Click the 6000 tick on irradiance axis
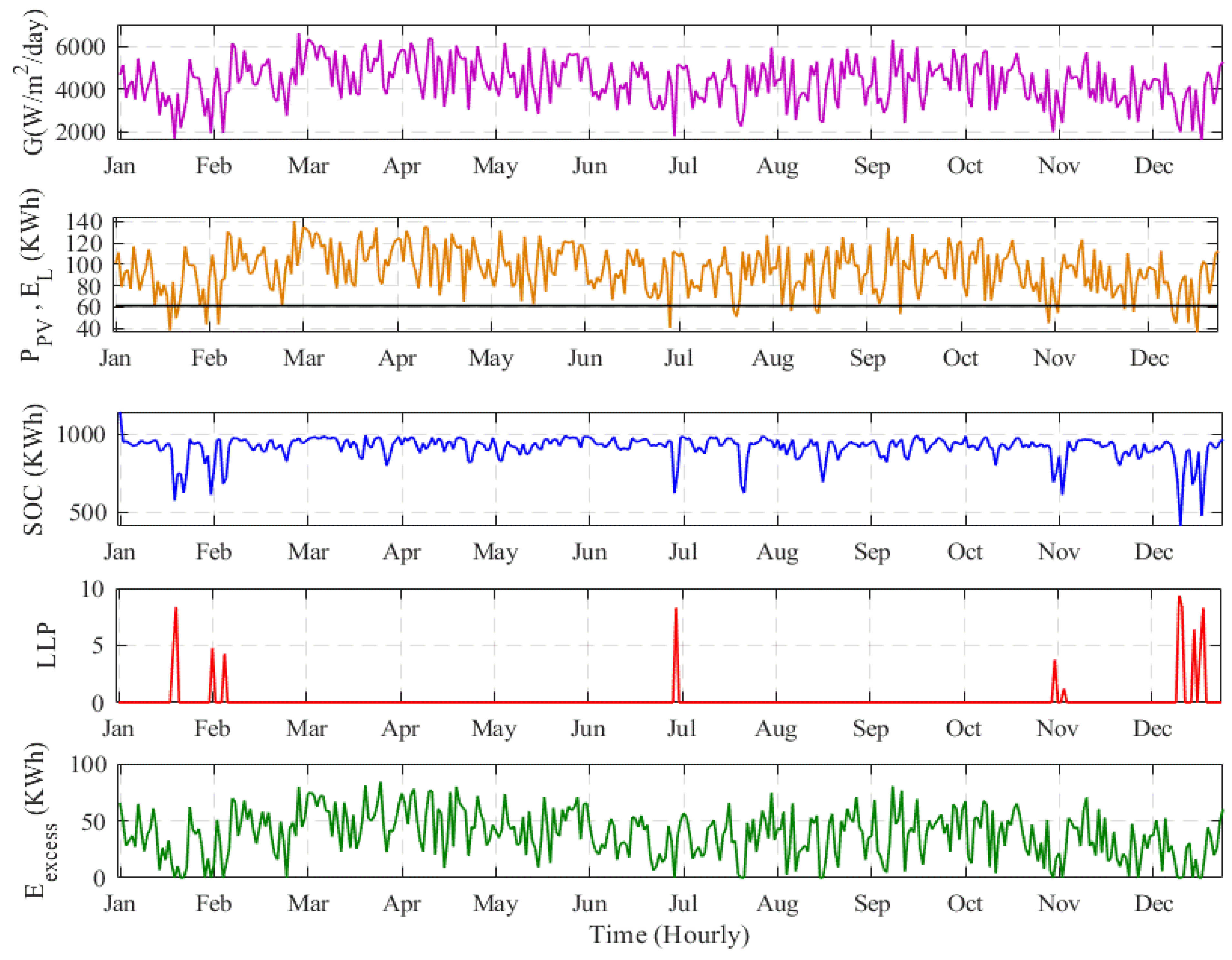The image size is (1232, 960). (79, 47)
